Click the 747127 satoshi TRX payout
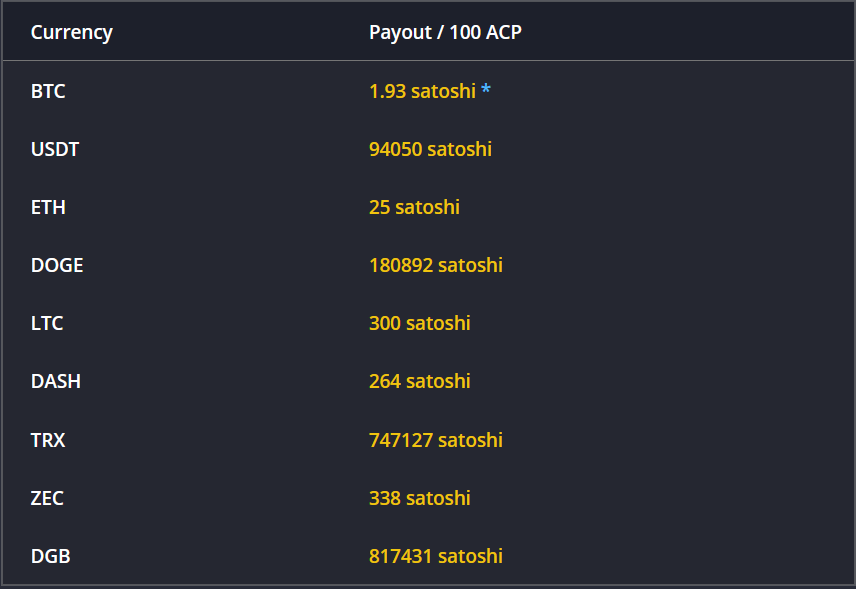 [436, 440]
